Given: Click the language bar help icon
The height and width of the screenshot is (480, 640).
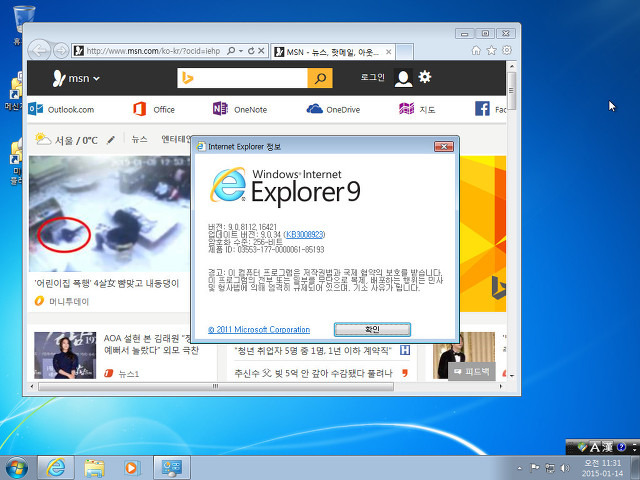Looking at the screenshot, I should click(x=621, y=447).
